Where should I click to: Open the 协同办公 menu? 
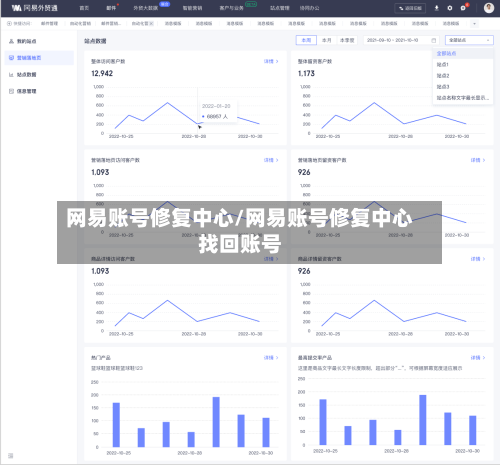[x=309, y=8]
